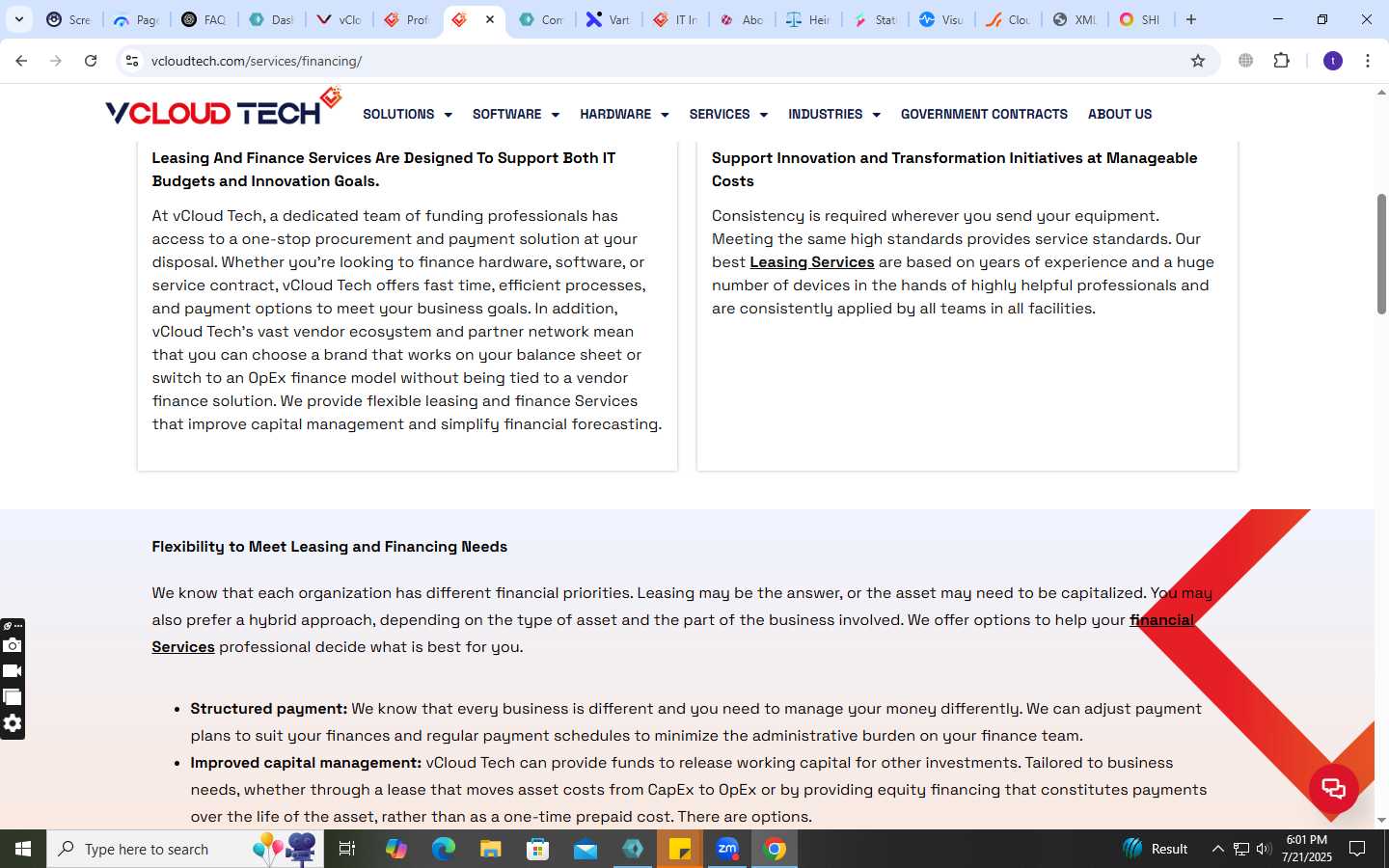Open Zoom from the taskbar
Viewport: 1389px width, 868px height.
click(x=727, y=849)
